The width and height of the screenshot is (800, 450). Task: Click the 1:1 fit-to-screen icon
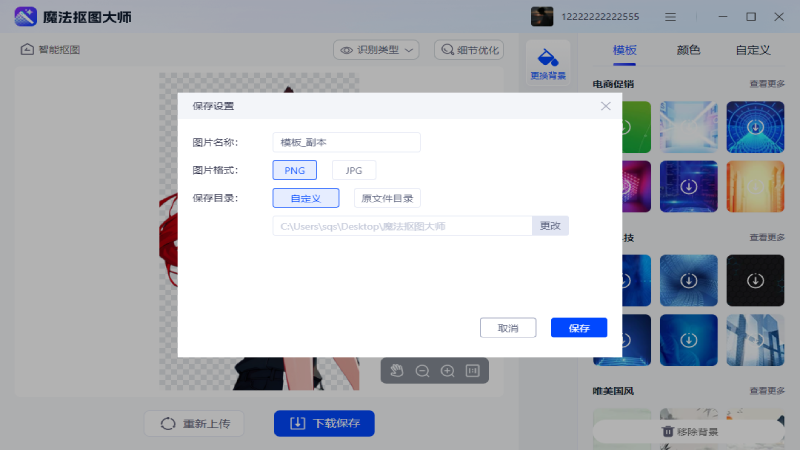point(472,371)
